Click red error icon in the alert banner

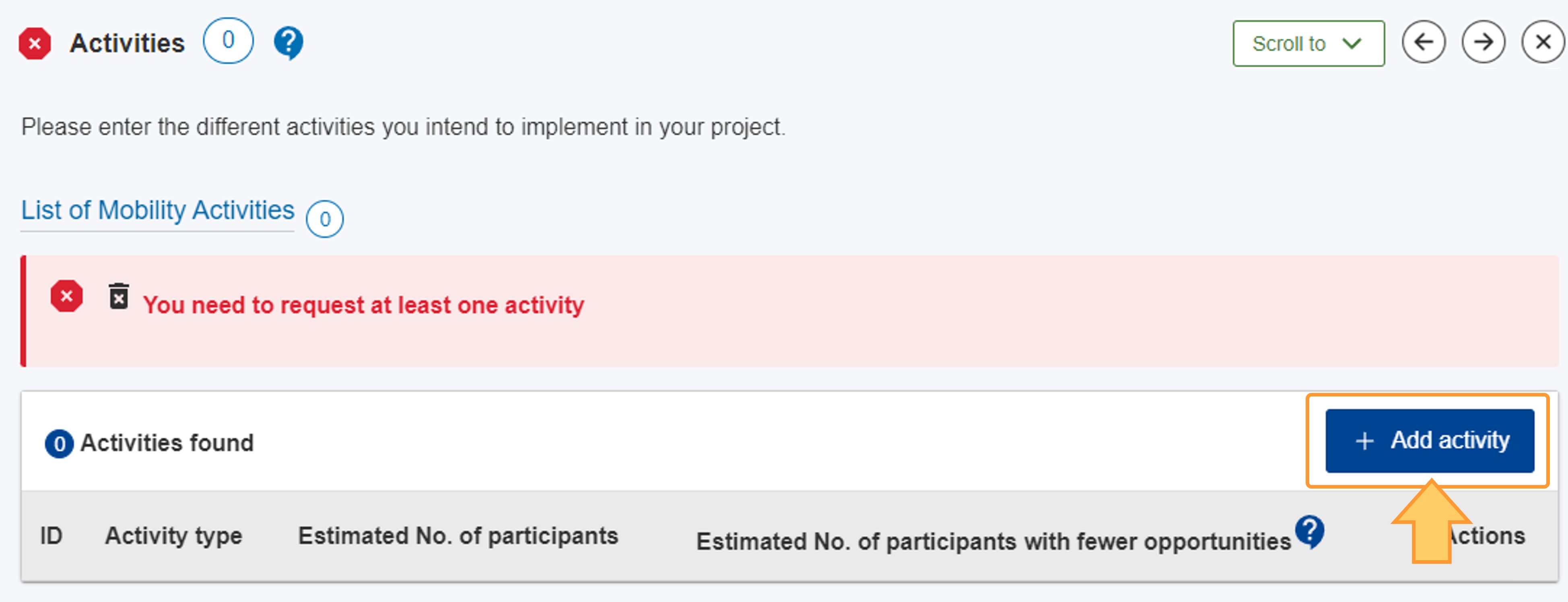pos(66,296)
